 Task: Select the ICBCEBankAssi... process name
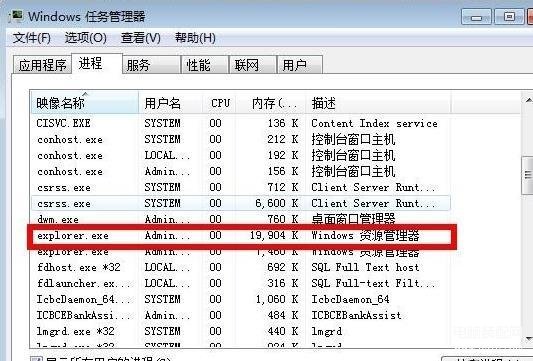pos(83,315)
